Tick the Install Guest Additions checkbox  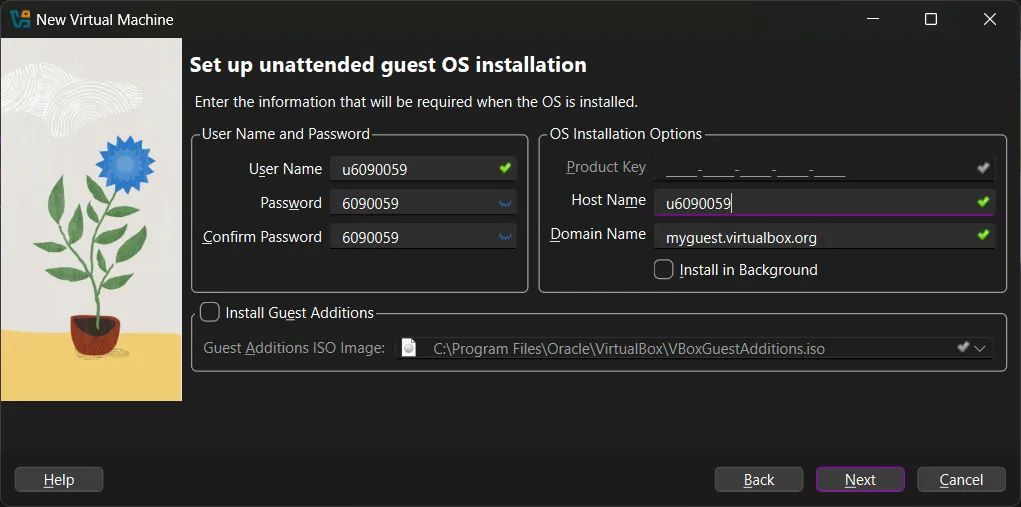(210, 312)
